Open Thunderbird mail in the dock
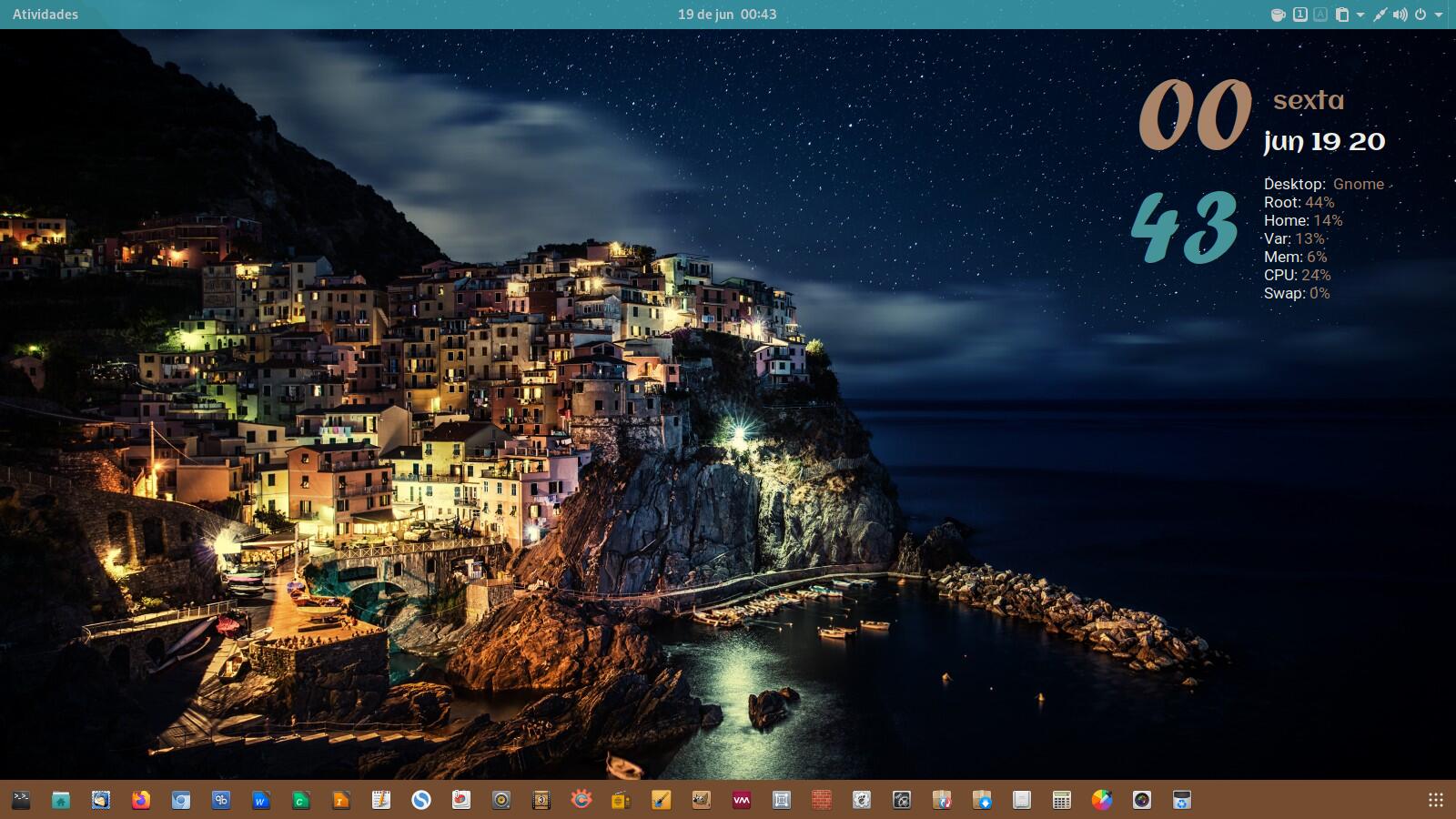The height and width of the screenshot is (819, 1456). pos(101,800)
